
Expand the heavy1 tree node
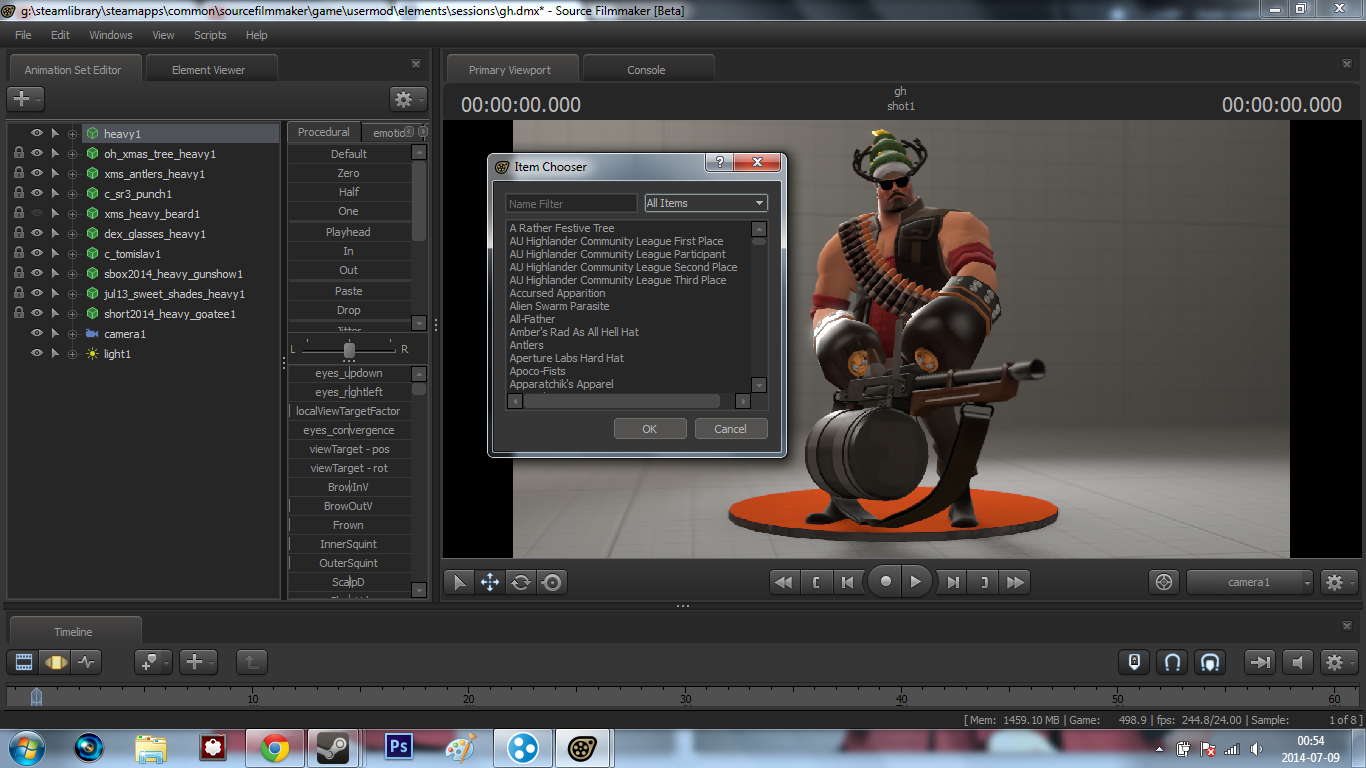click(72, 134)
